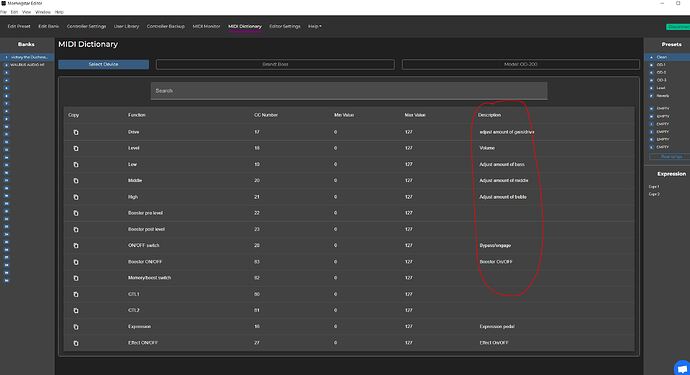Open the Model OD-200 device selector
The height and width of the screenshot is (375, 690).
(x=521, y=64)
